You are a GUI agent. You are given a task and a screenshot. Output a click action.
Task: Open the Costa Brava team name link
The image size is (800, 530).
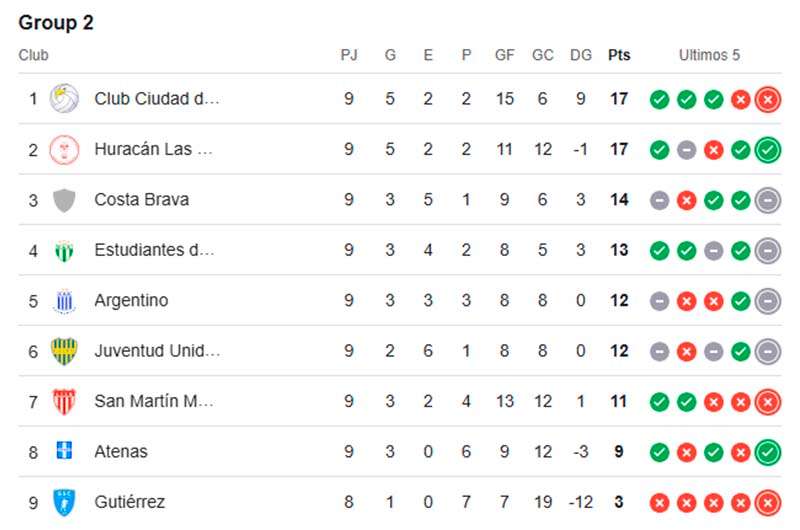point(142,199)
